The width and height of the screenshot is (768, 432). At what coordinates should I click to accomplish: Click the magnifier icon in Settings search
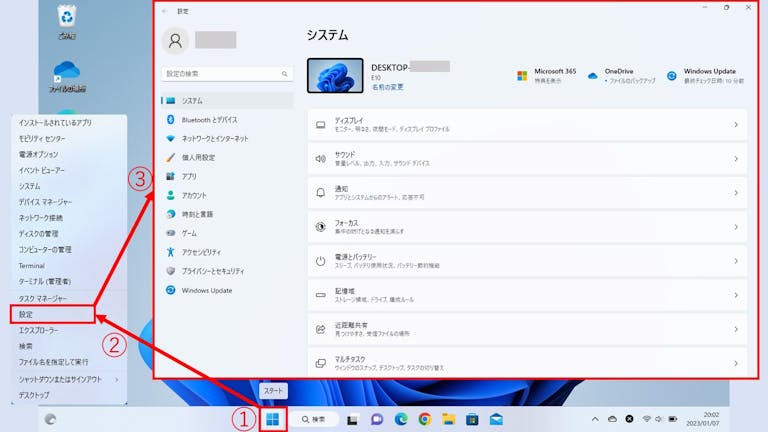285,74
